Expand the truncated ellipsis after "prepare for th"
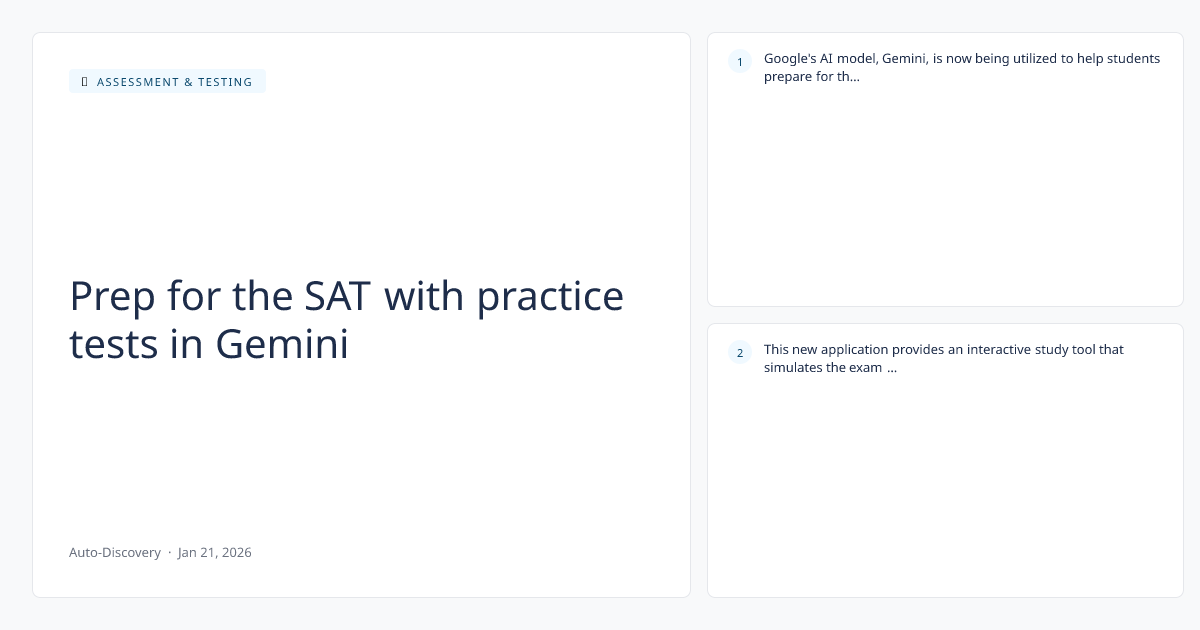Screen dimensions: 1200x630 coord(853,77)
